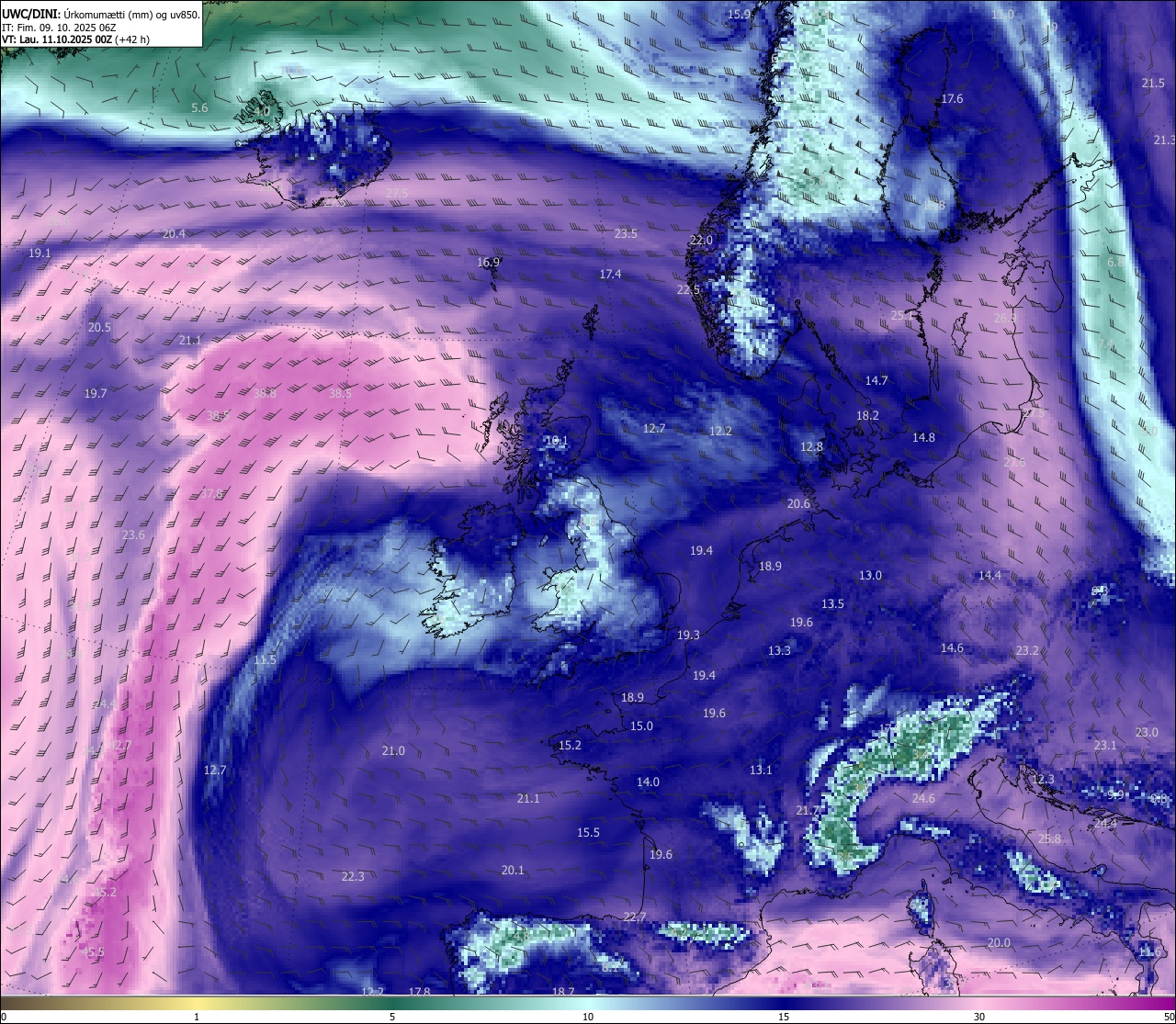
Task: Click the 13.5 value over central Germany
Action: pyautogui.click(x=832, y=603)
